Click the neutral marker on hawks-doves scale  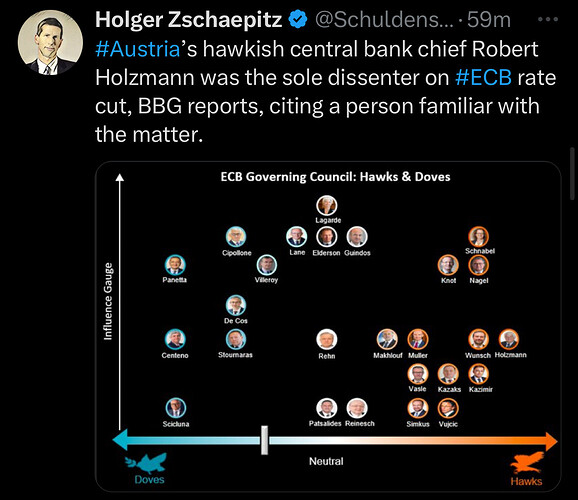(x=264, y=440)
